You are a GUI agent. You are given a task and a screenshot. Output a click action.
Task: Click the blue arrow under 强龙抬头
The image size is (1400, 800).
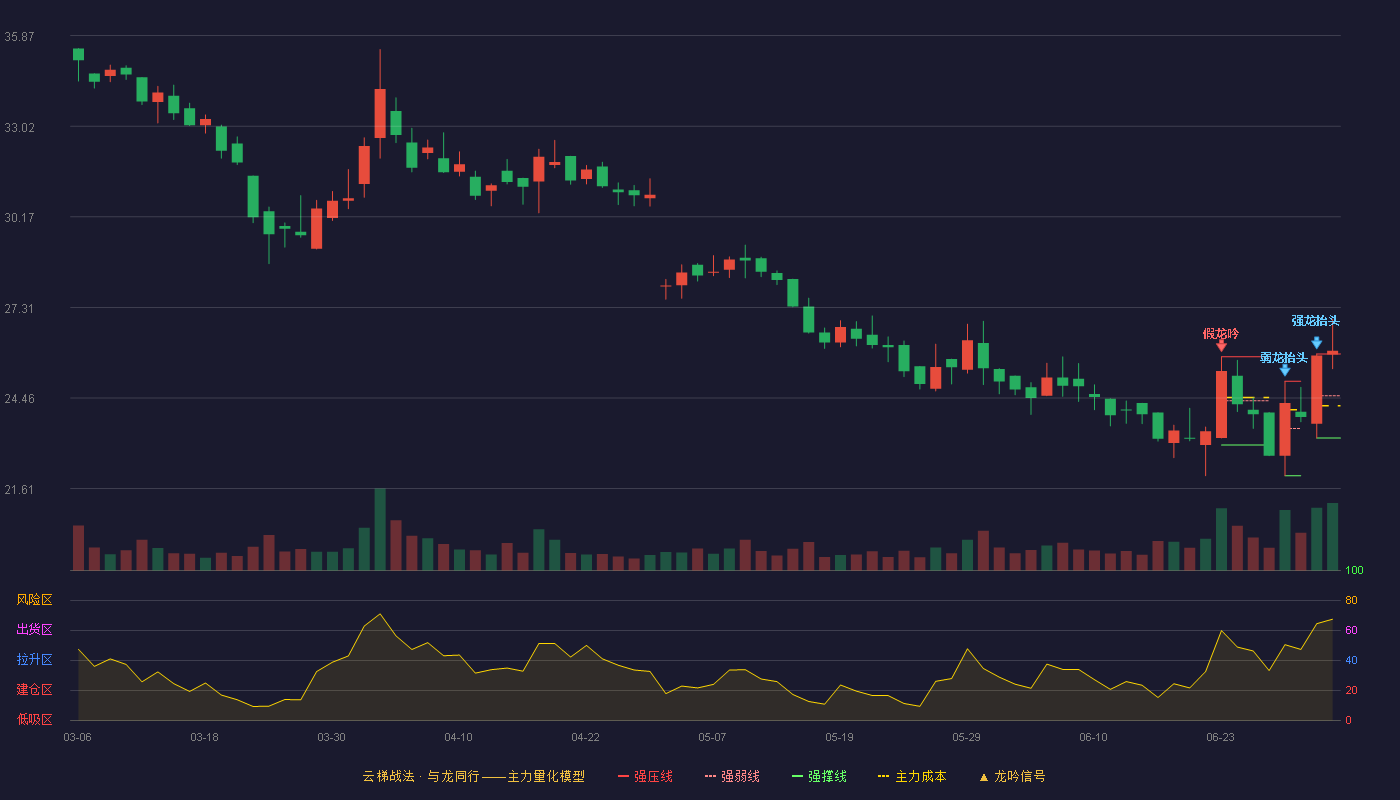pos(1317,343)
